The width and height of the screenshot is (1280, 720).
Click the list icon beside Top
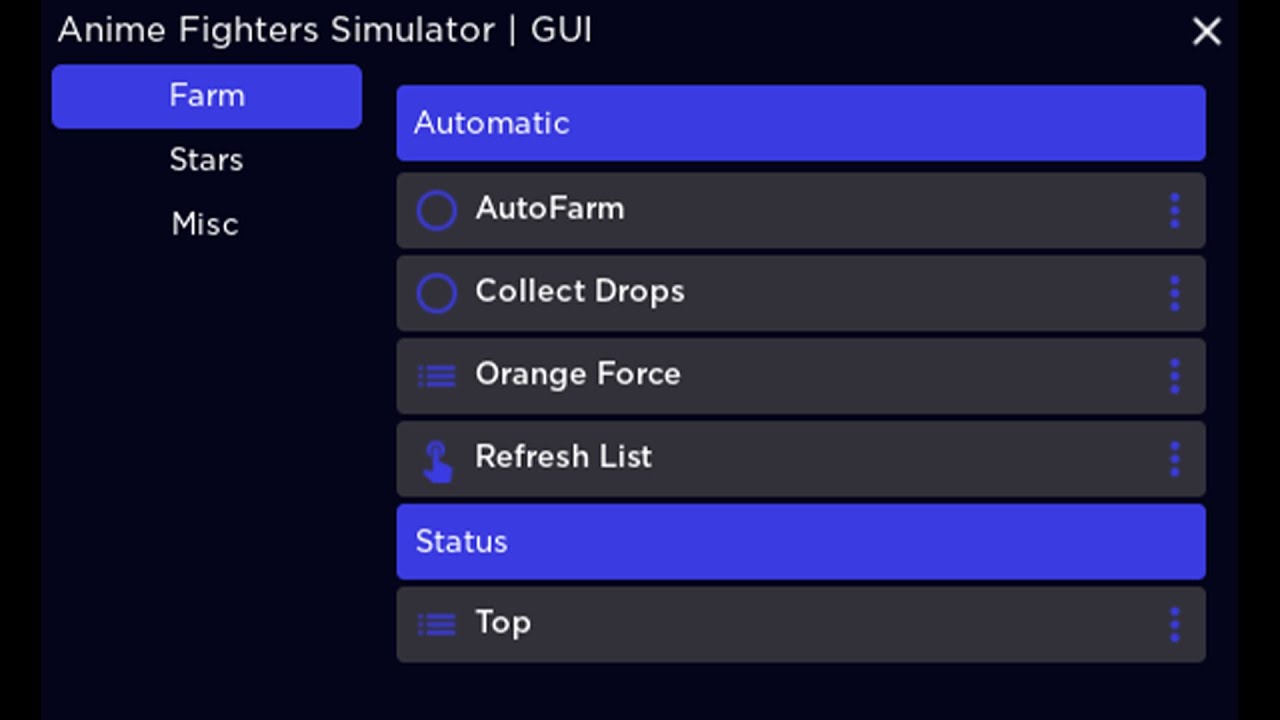click(436, 625)
